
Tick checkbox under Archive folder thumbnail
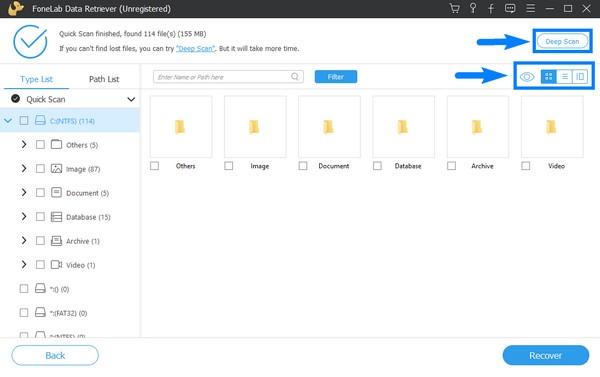click(451, 166)
